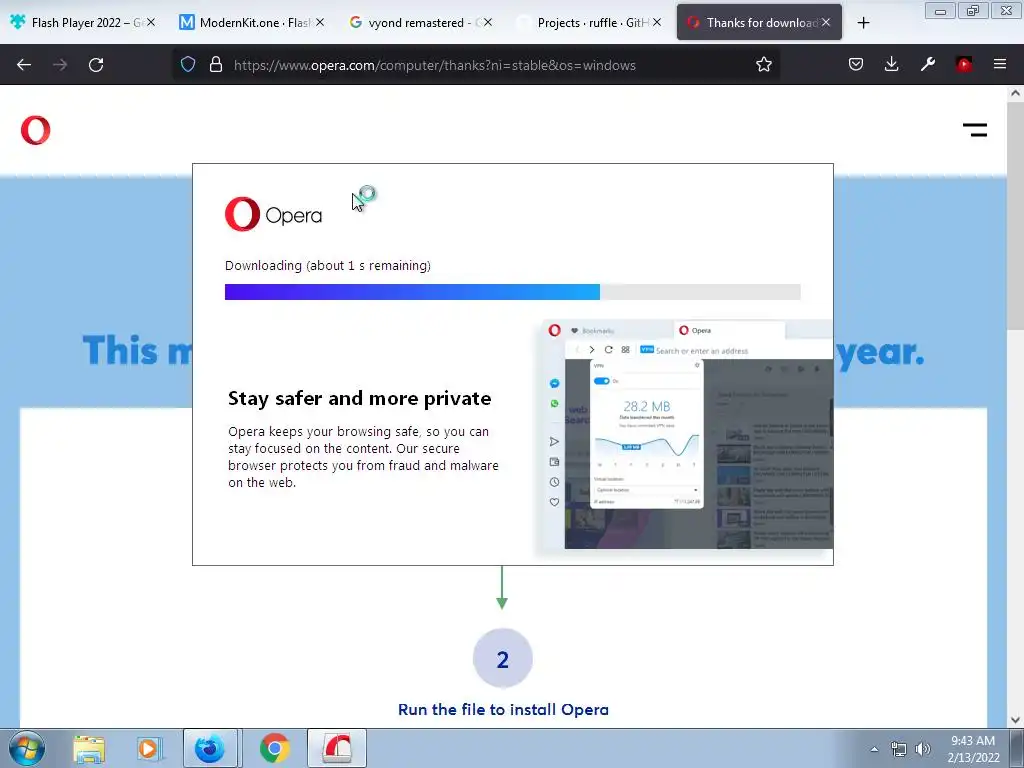Viewport: 1024px width, 768px height.
Task: Close the ModernKit.one tab
Action: click(x=320, y=23)
